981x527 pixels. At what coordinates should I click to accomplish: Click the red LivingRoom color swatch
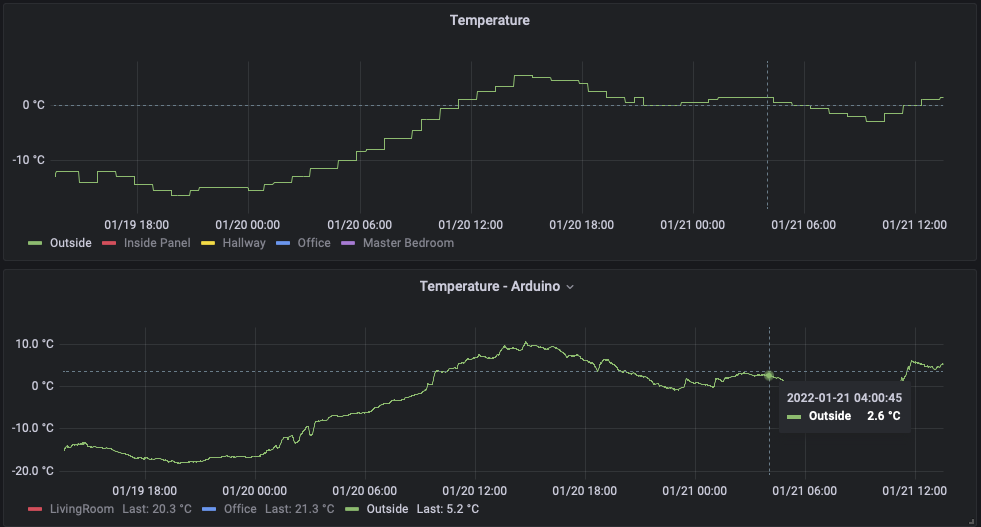[35, 509]
